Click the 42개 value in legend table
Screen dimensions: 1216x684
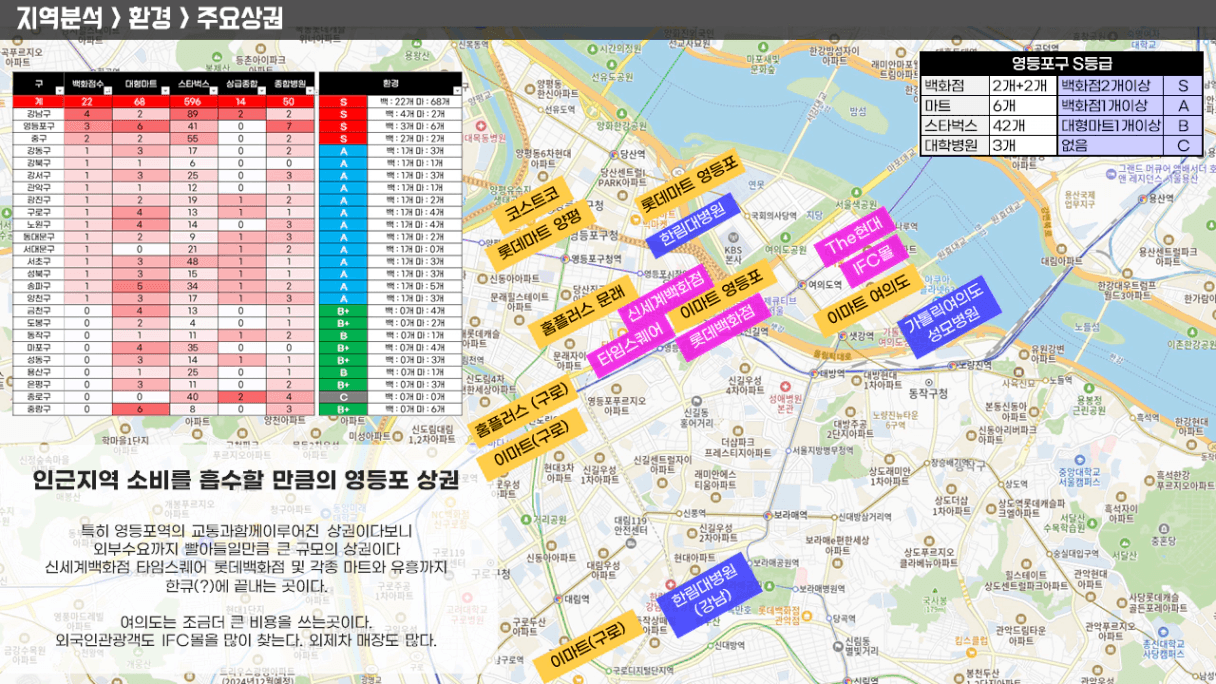(x=1023, y=126)
